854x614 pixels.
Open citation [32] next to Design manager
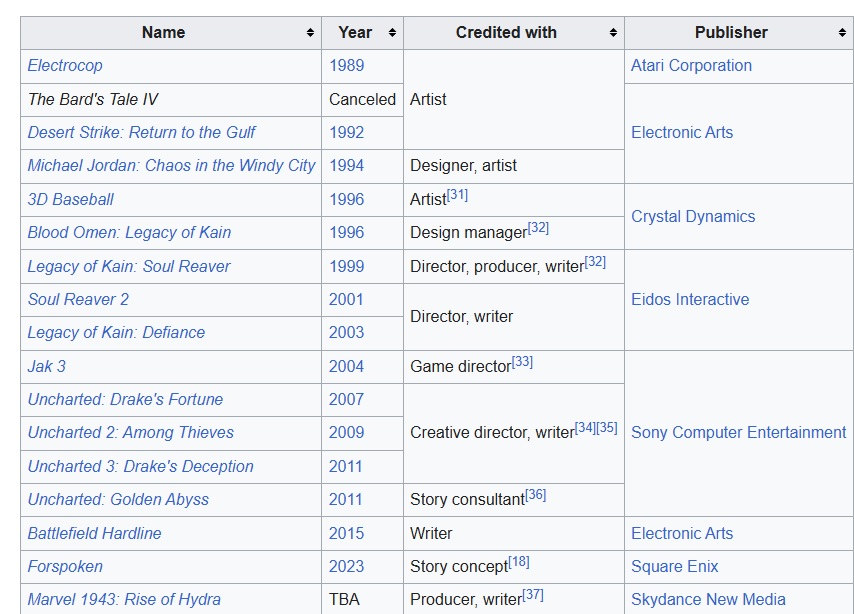pyautogui.click(x=538, y=228)
